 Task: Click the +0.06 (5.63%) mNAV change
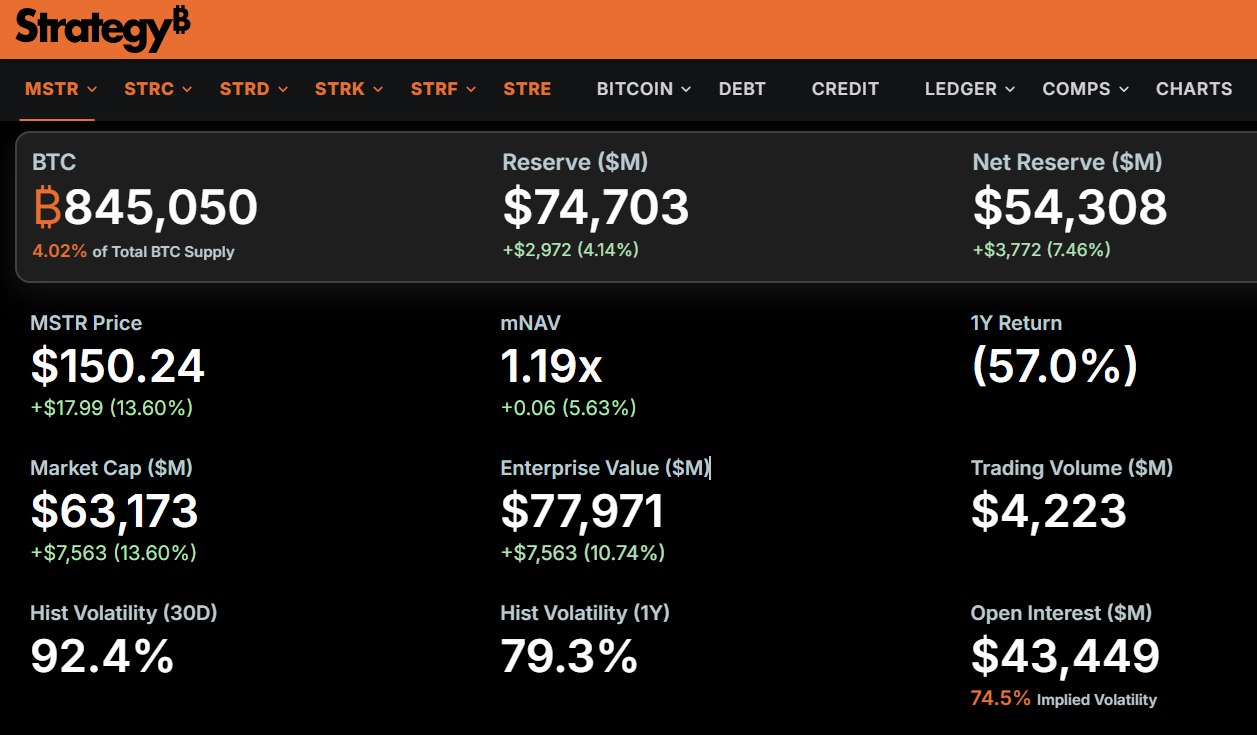pos(568,408)
